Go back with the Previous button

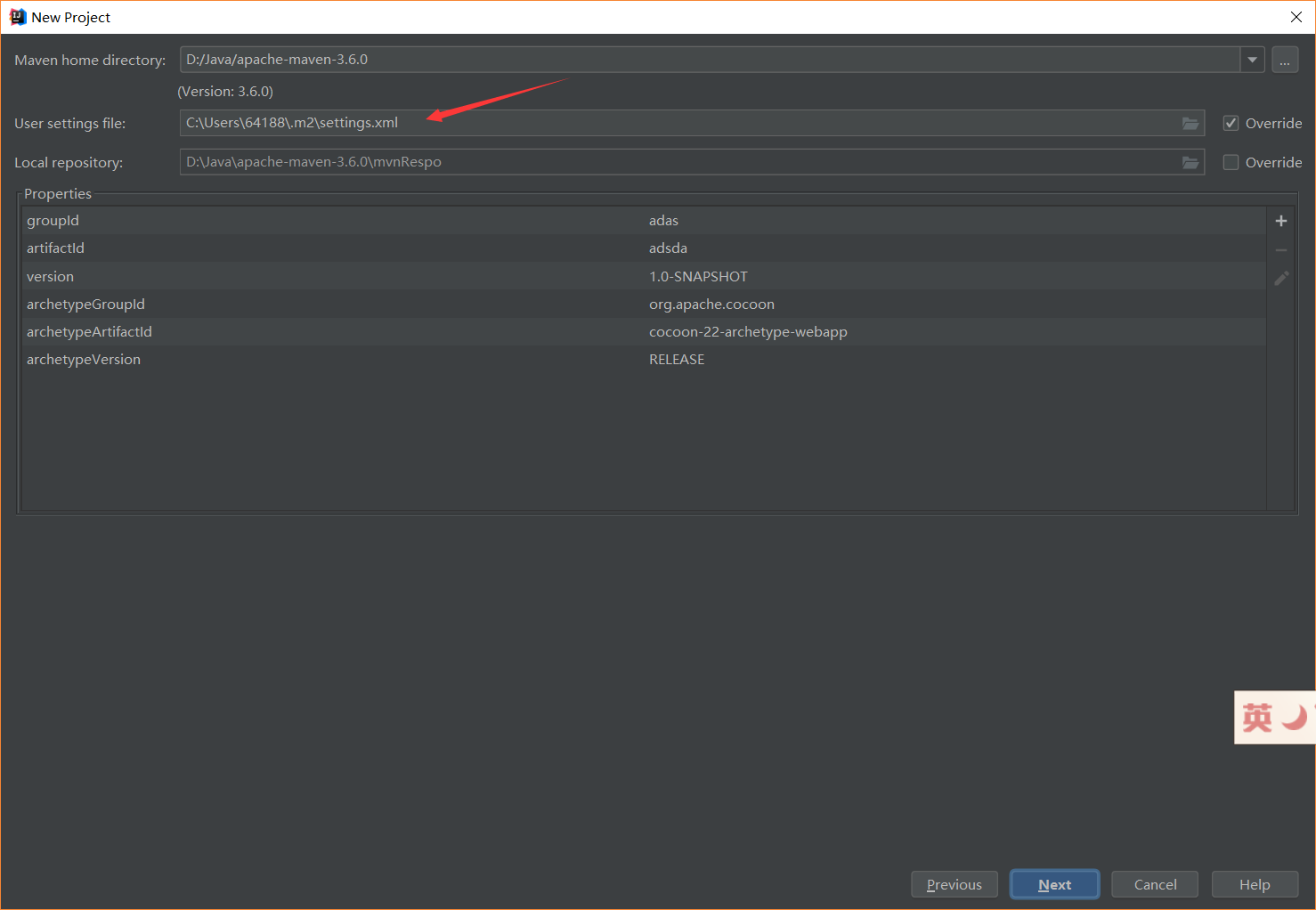955,884
